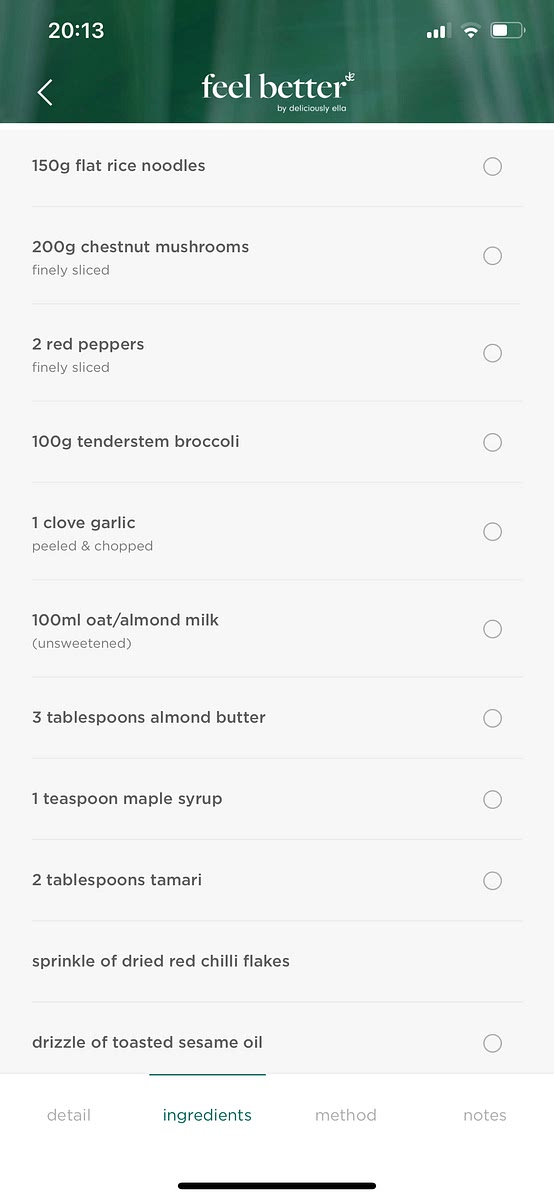Viewport: 554px width, 1200px height.
Task: Tick the 2 red peppers circle
Action: coord(492,353)
